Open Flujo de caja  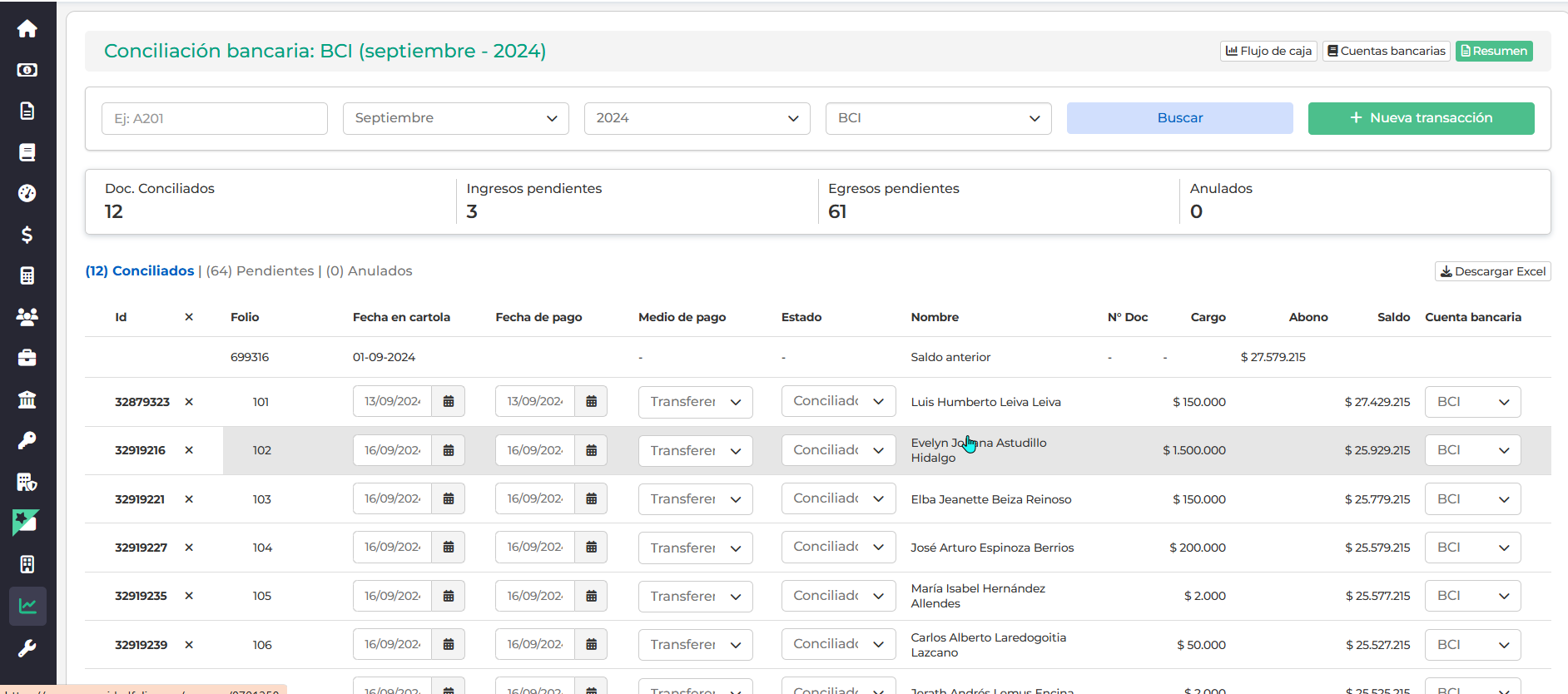[1268, 51]
